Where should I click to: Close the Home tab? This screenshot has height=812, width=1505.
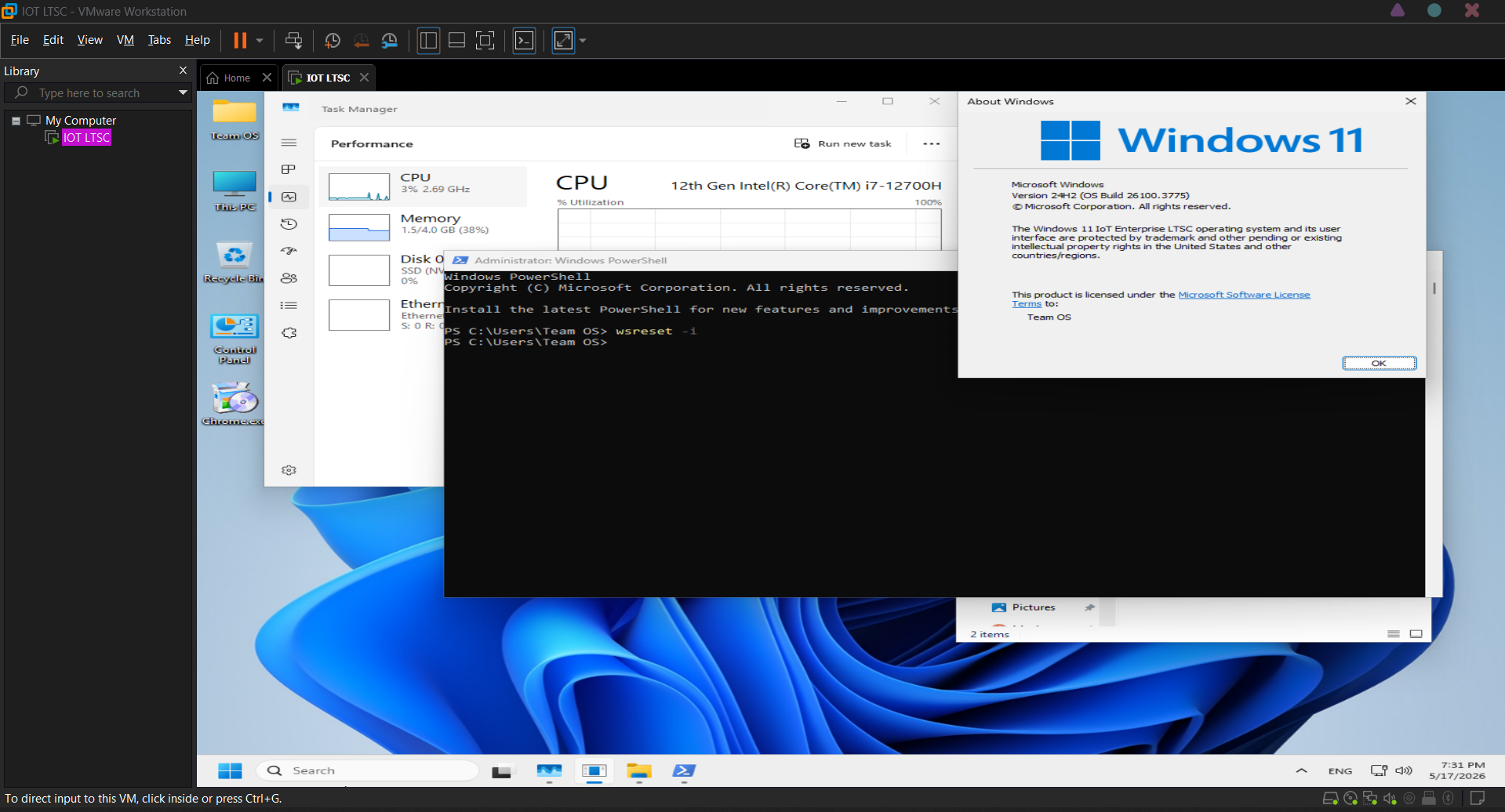[x=267, y=77]
